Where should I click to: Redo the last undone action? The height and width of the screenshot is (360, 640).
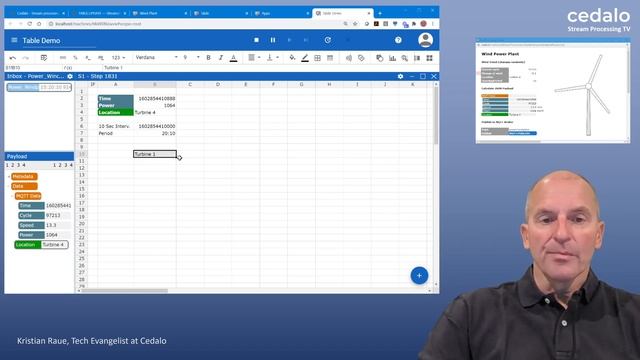click(25, 58)
